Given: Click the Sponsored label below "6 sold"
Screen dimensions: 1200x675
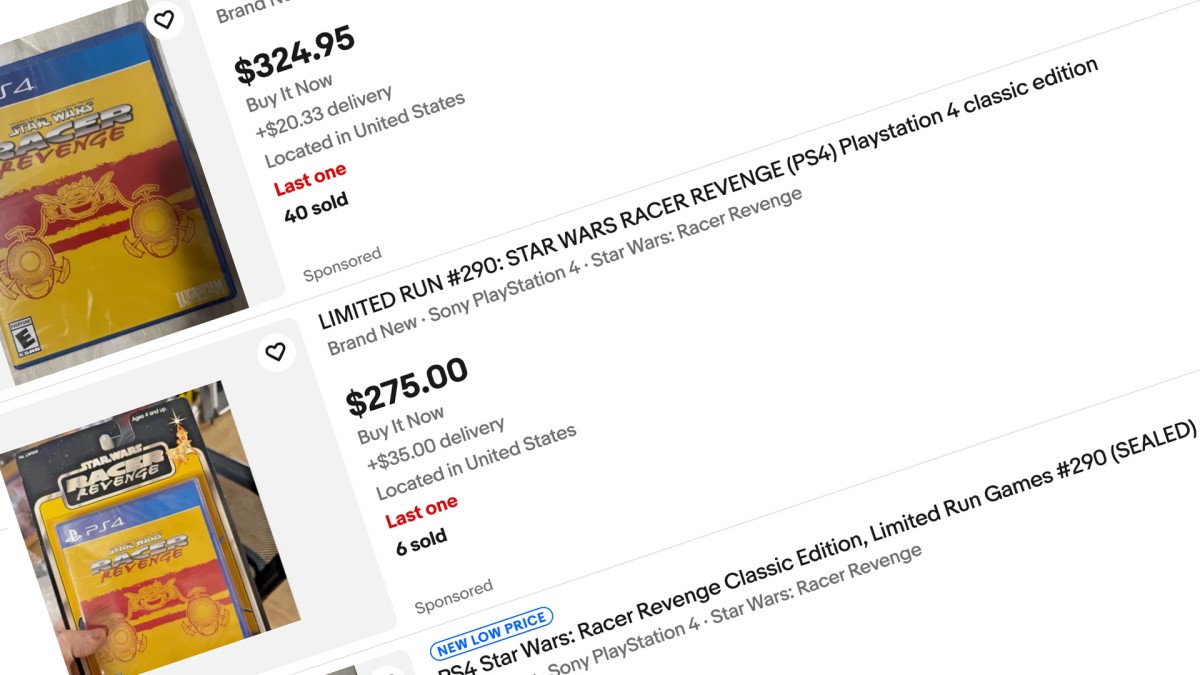Looking at the screenshot, I should click(454, 595).
